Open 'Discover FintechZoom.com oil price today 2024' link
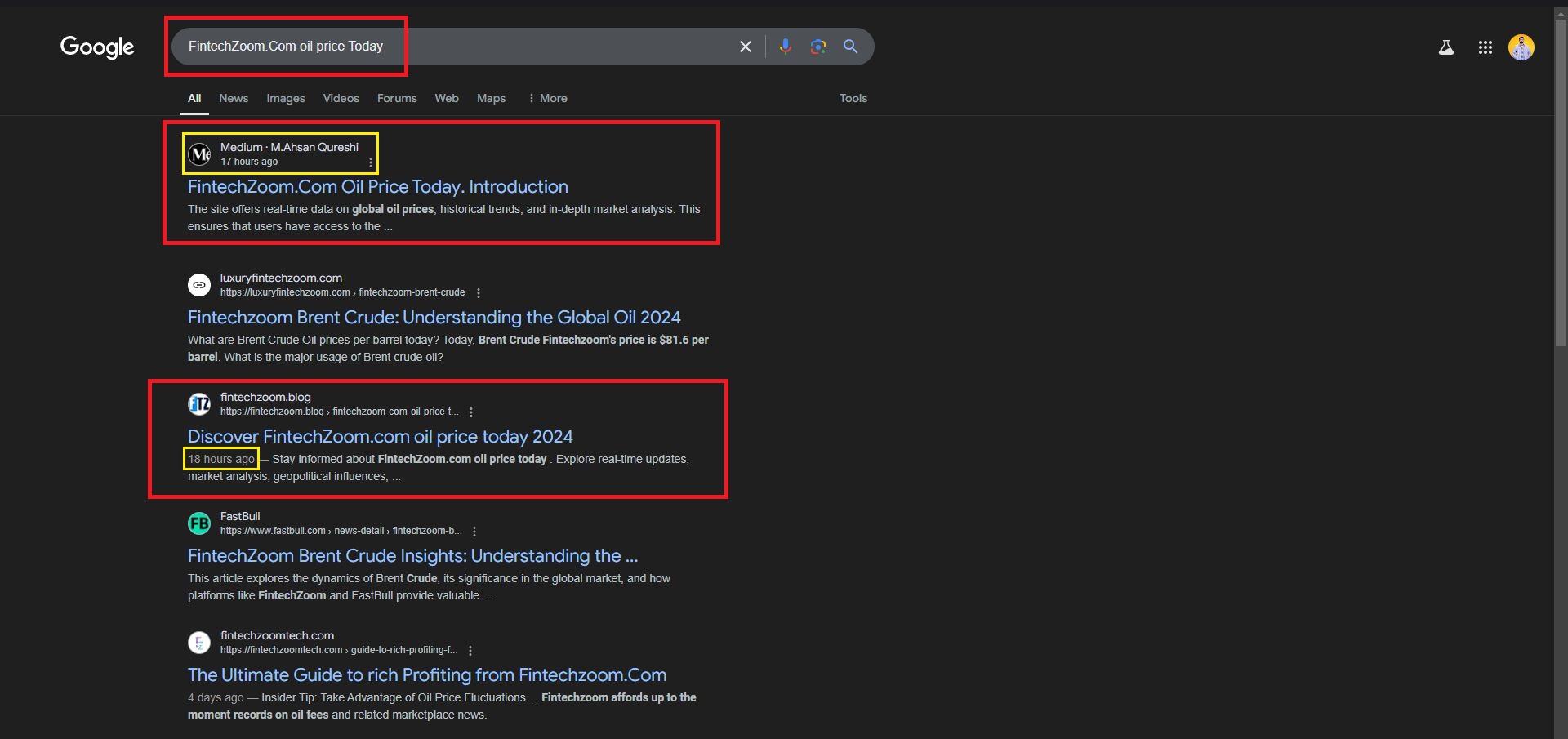The height and width of the screenshot is (739, 1568). coord(380,436)
